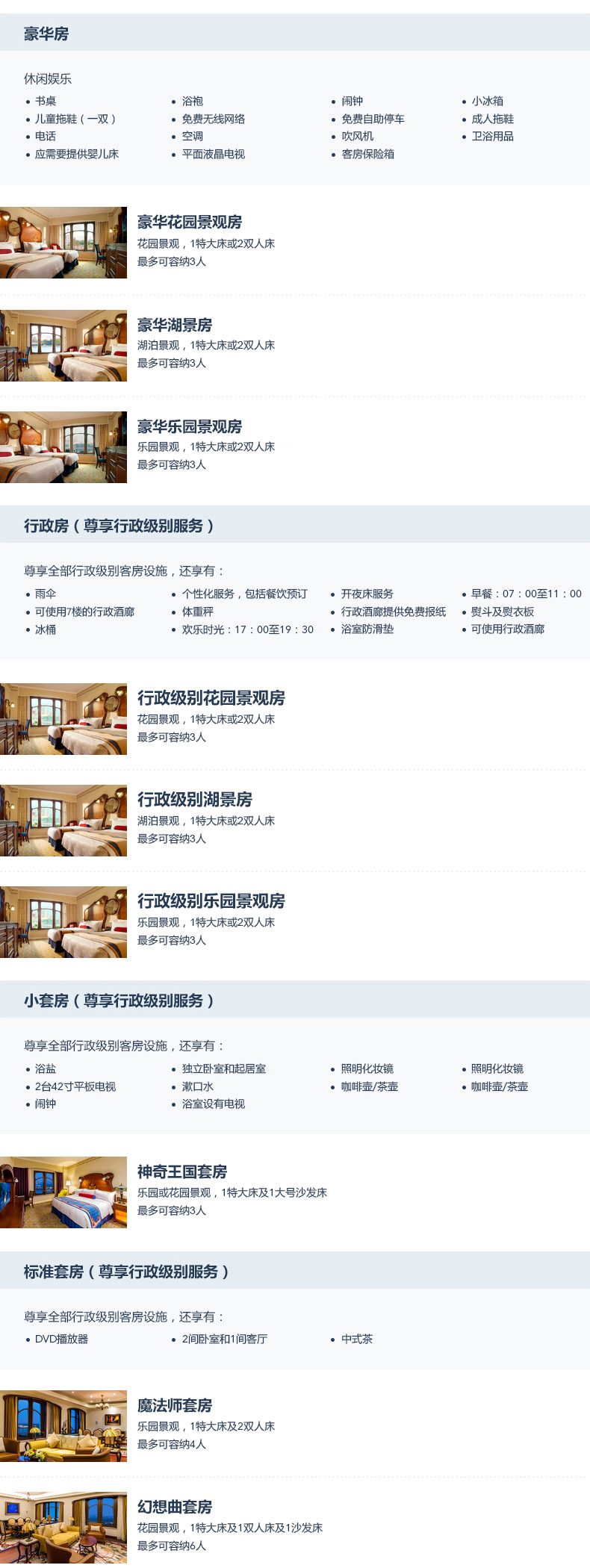Click the 早餐：07：00至11：00 item
Image resolution: width=590 pixels, height=1568 pixels.
coord(527,594)
